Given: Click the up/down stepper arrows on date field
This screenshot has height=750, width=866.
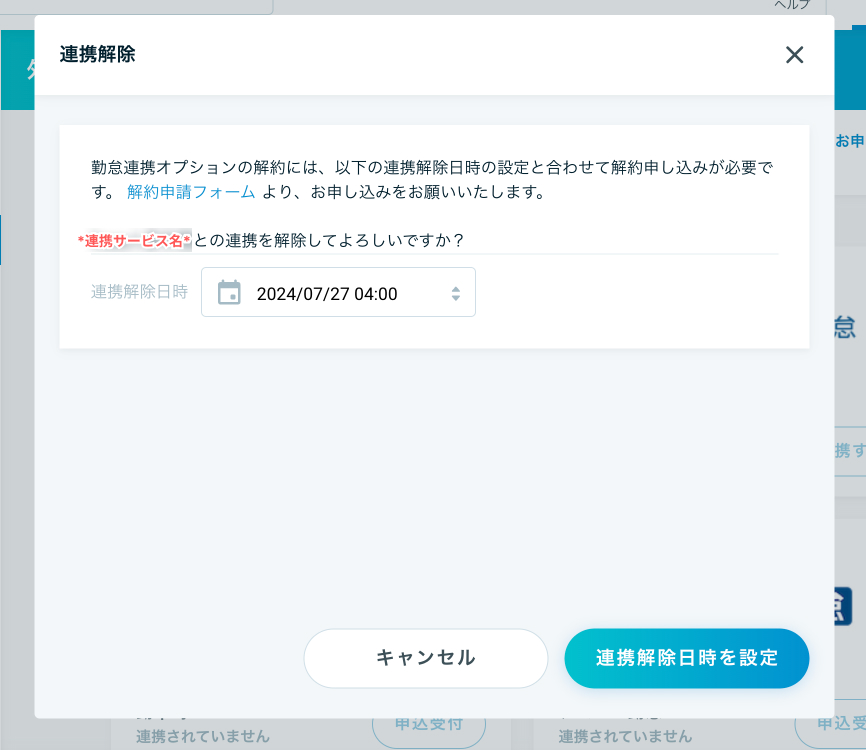Looking at the screenshot, I should tap(456, 293).
